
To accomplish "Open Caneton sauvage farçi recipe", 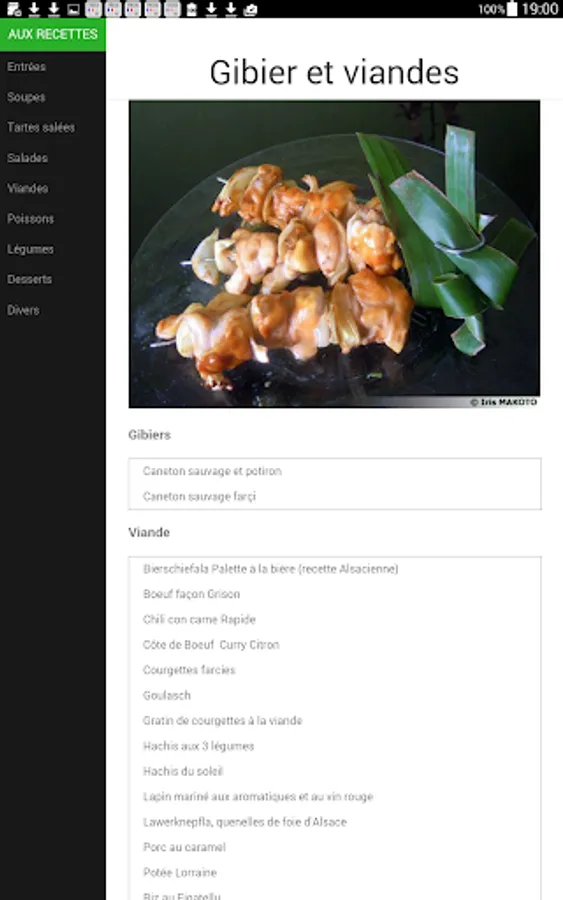I will coord(199,496).
